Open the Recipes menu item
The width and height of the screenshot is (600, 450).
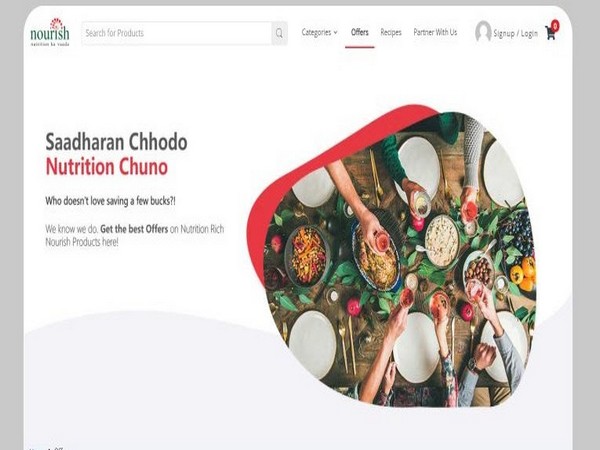pos(391,33)
